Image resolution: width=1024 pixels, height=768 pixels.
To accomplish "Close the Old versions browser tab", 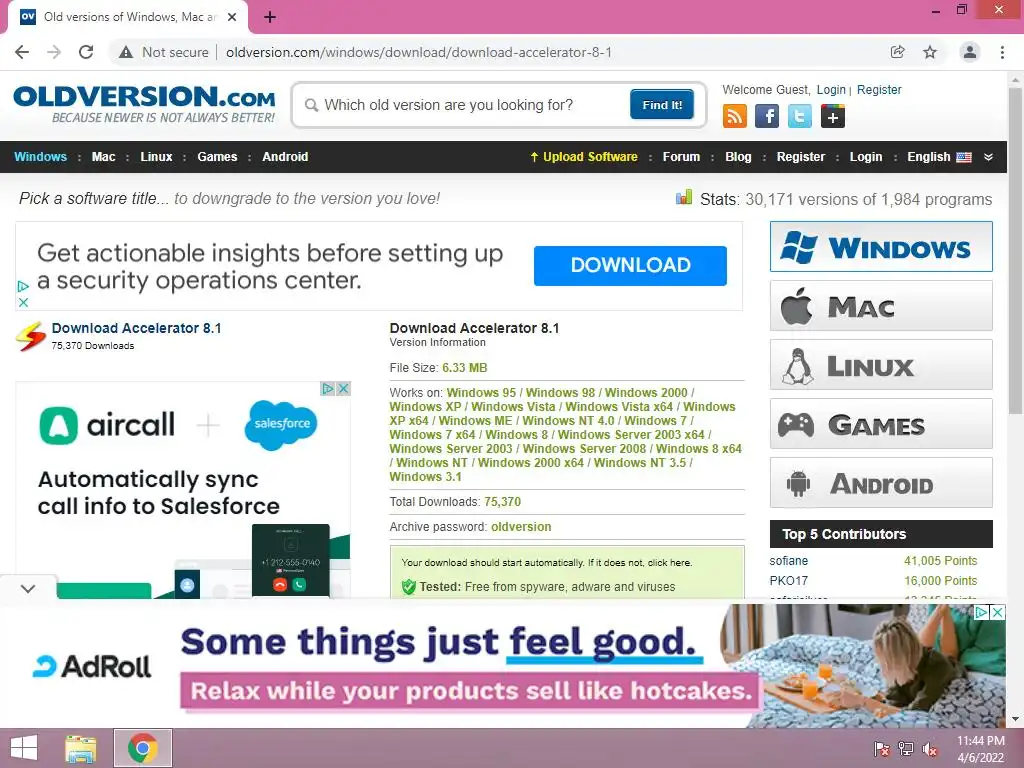I will [232, 17].
